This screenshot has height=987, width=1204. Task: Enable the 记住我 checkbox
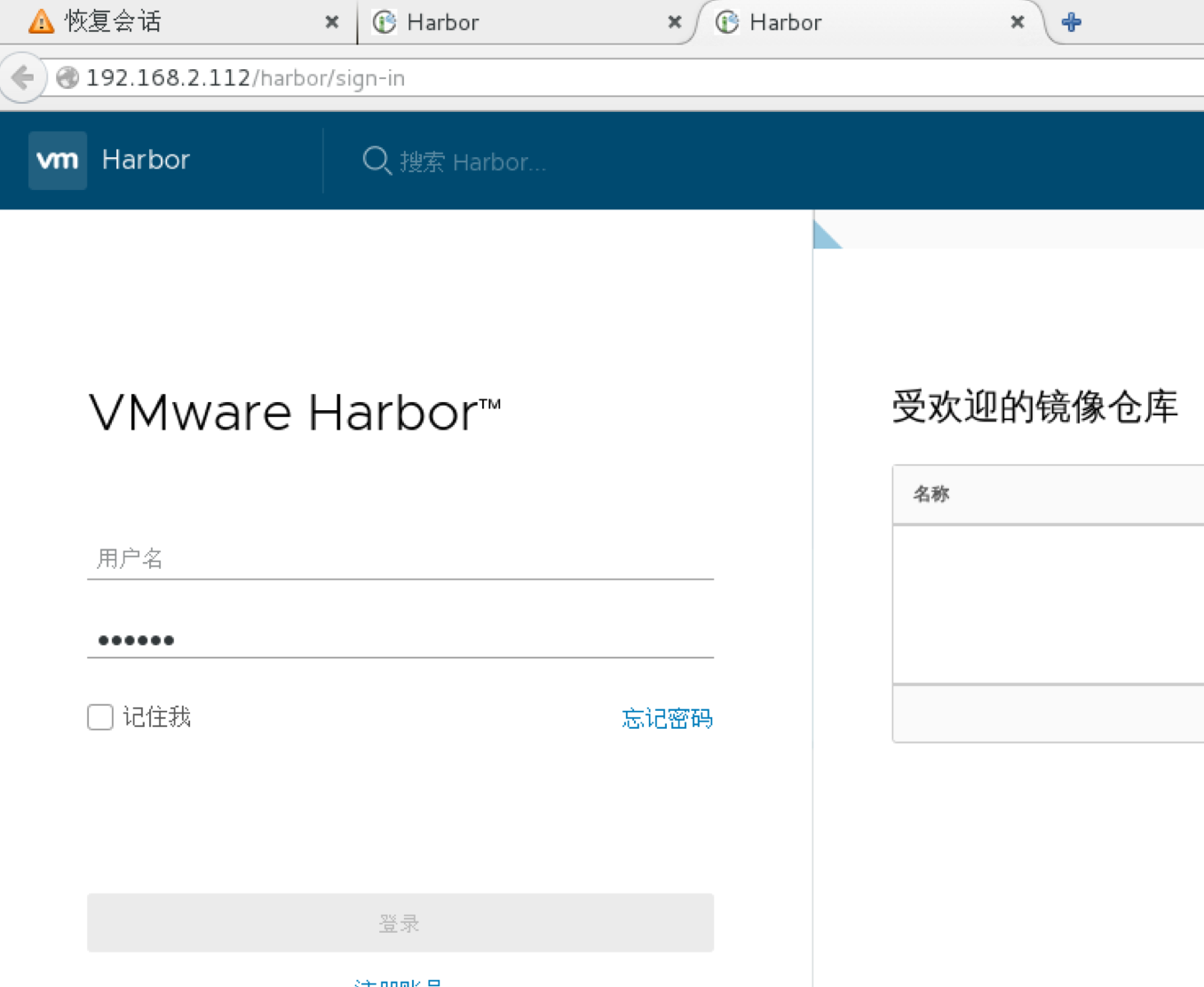pyautogui.click(x=100, y=717)
